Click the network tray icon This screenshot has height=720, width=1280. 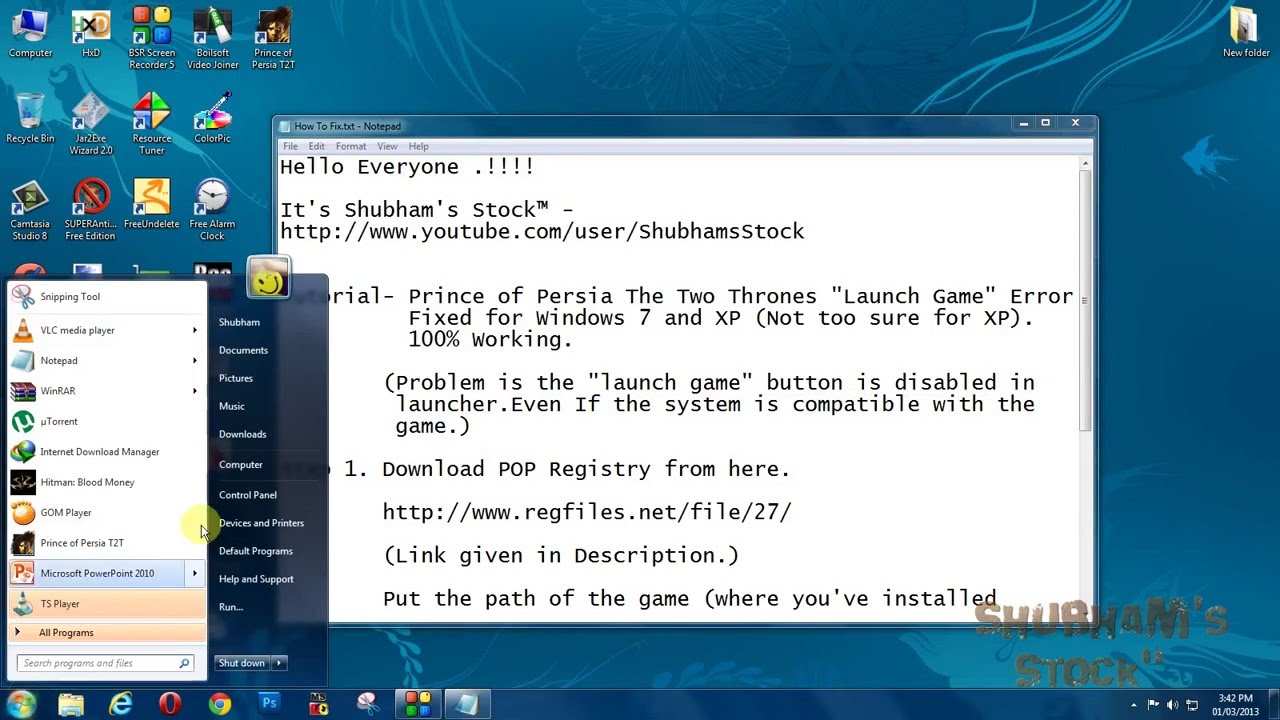(1192, 705)
